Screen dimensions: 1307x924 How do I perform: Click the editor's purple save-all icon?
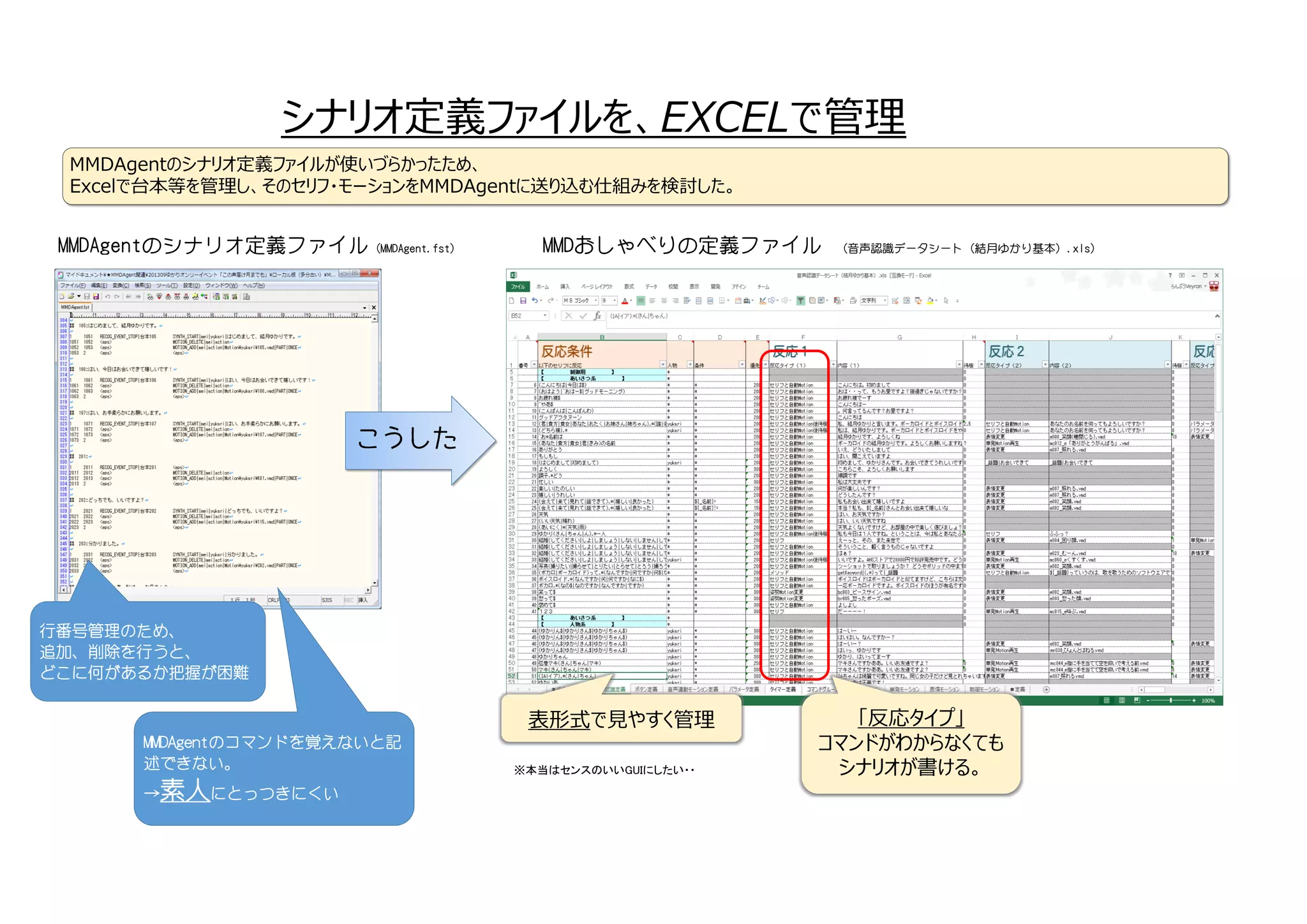pos(96,297)
